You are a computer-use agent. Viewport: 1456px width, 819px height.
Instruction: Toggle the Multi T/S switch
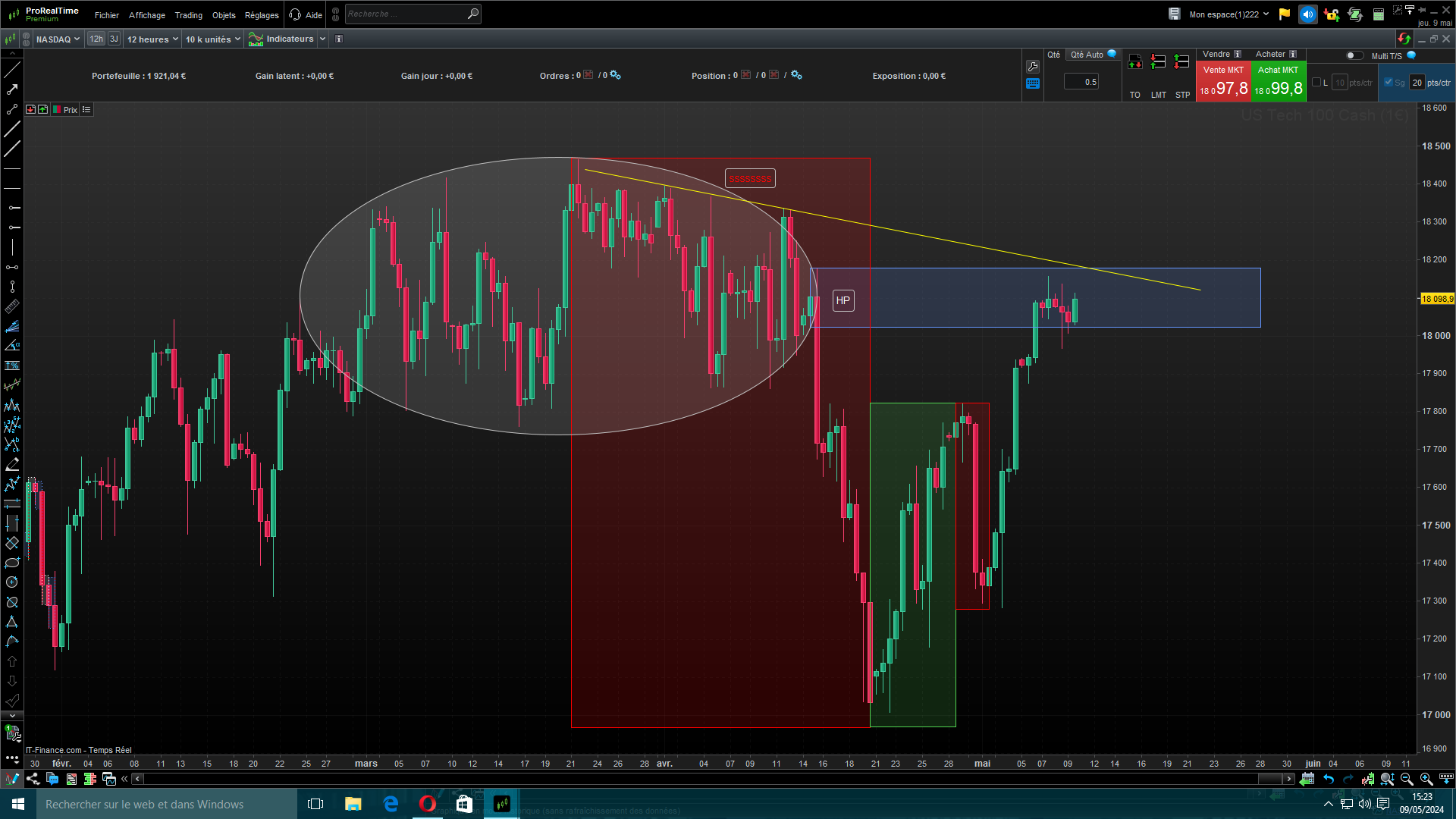1354,55
